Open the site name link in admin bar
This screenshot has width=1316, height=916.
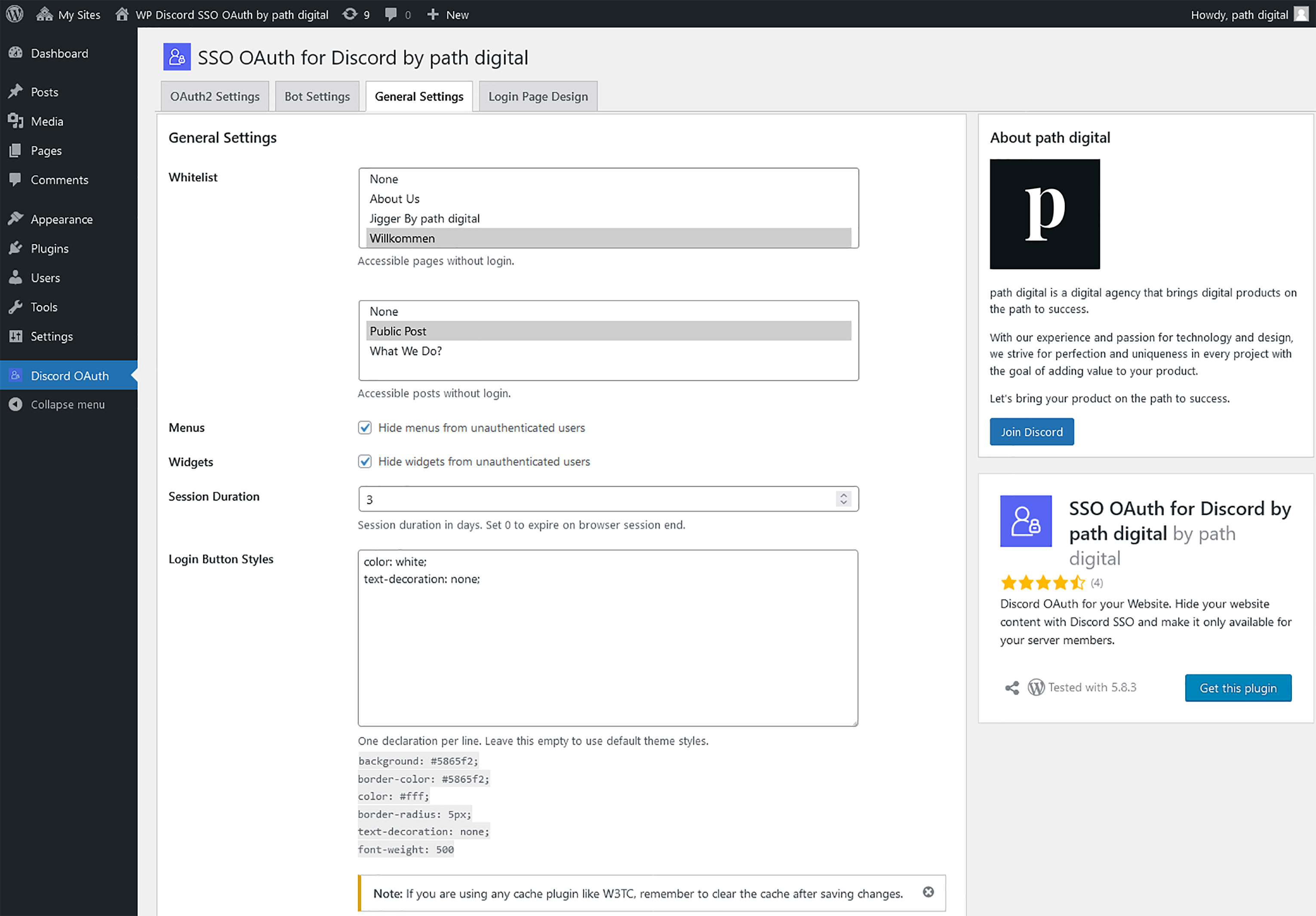[x=231, y=15]
